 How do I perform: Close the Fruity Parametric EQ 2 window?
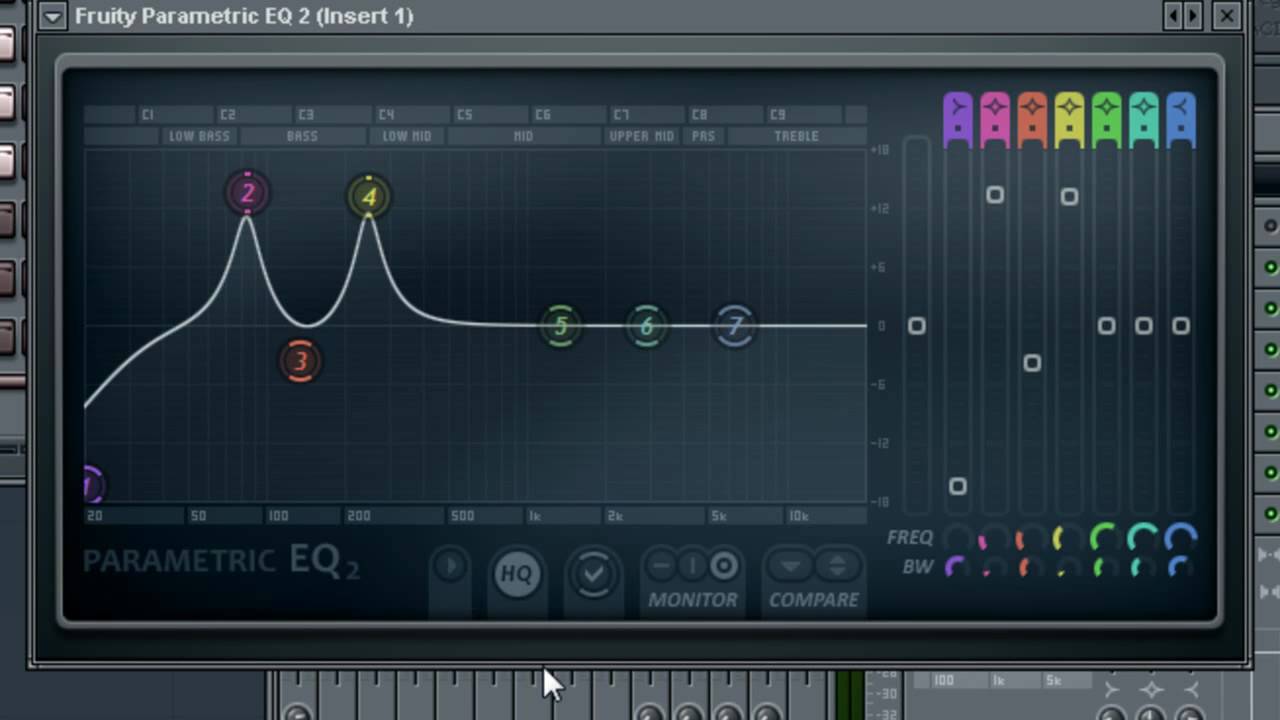point(1227,15)
